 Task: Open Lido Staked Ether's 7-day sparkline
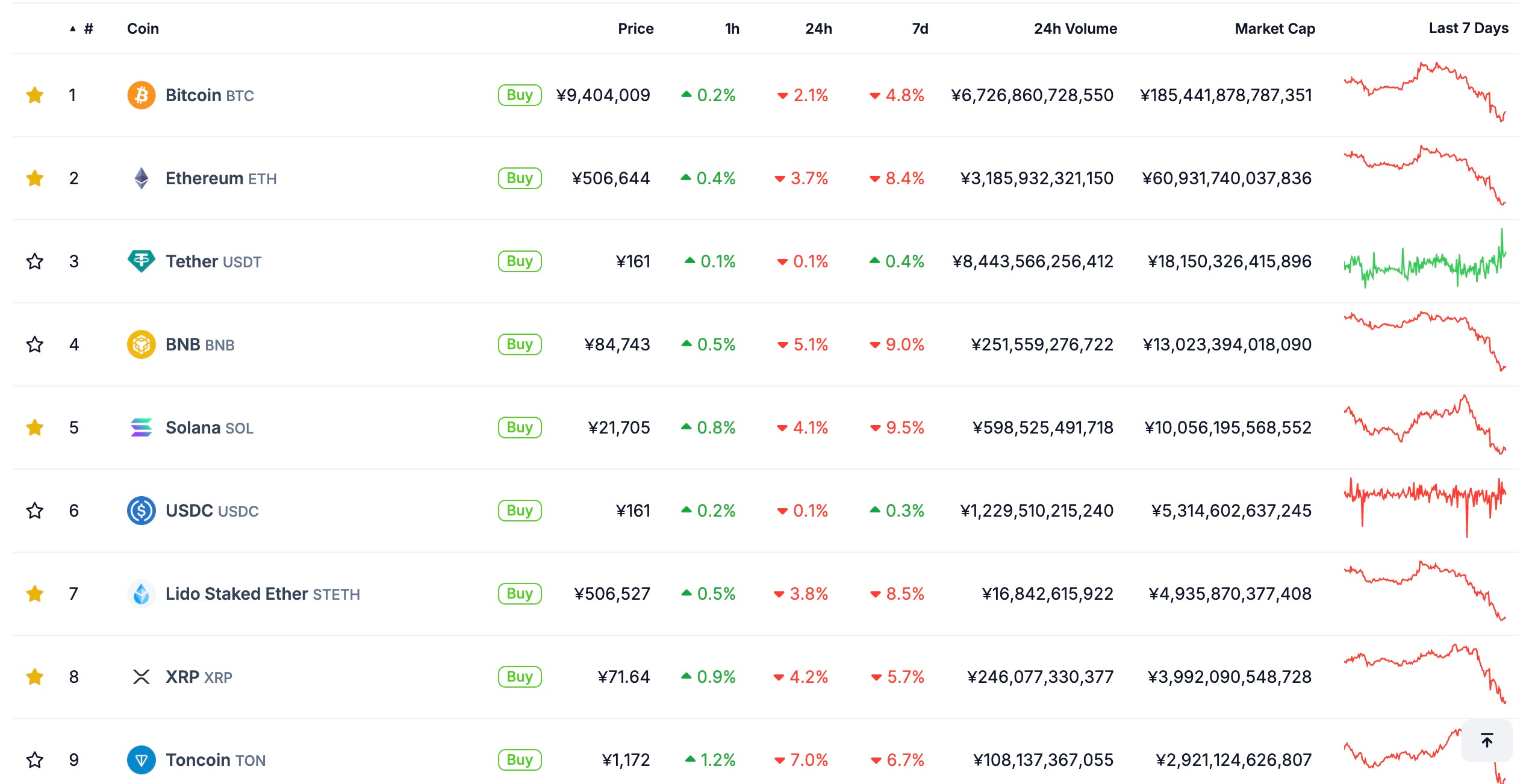click(x=1425, y=591)
